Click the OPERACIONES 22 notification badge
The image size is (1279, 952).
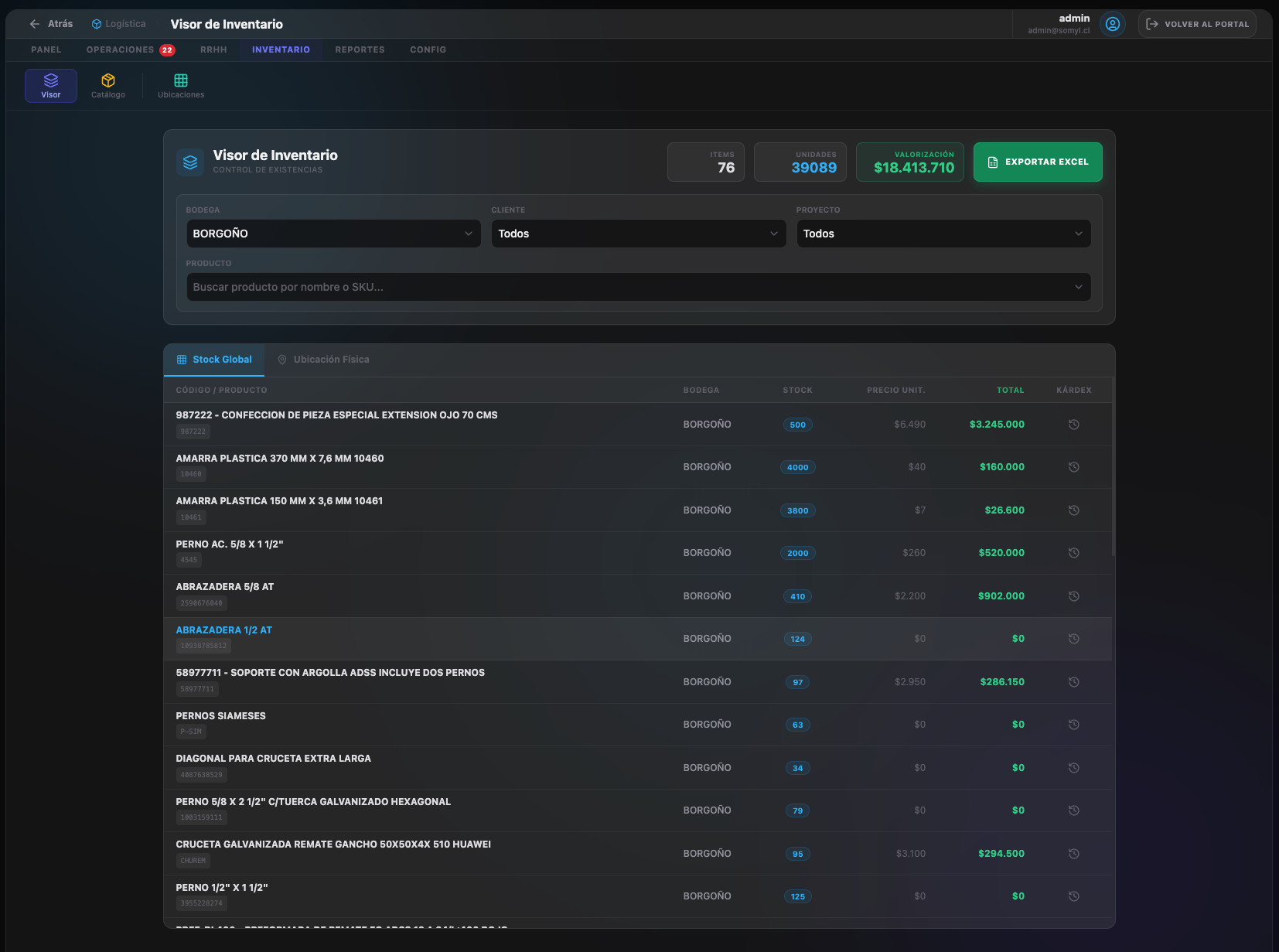pyautogui.click(x=167, y=50)
